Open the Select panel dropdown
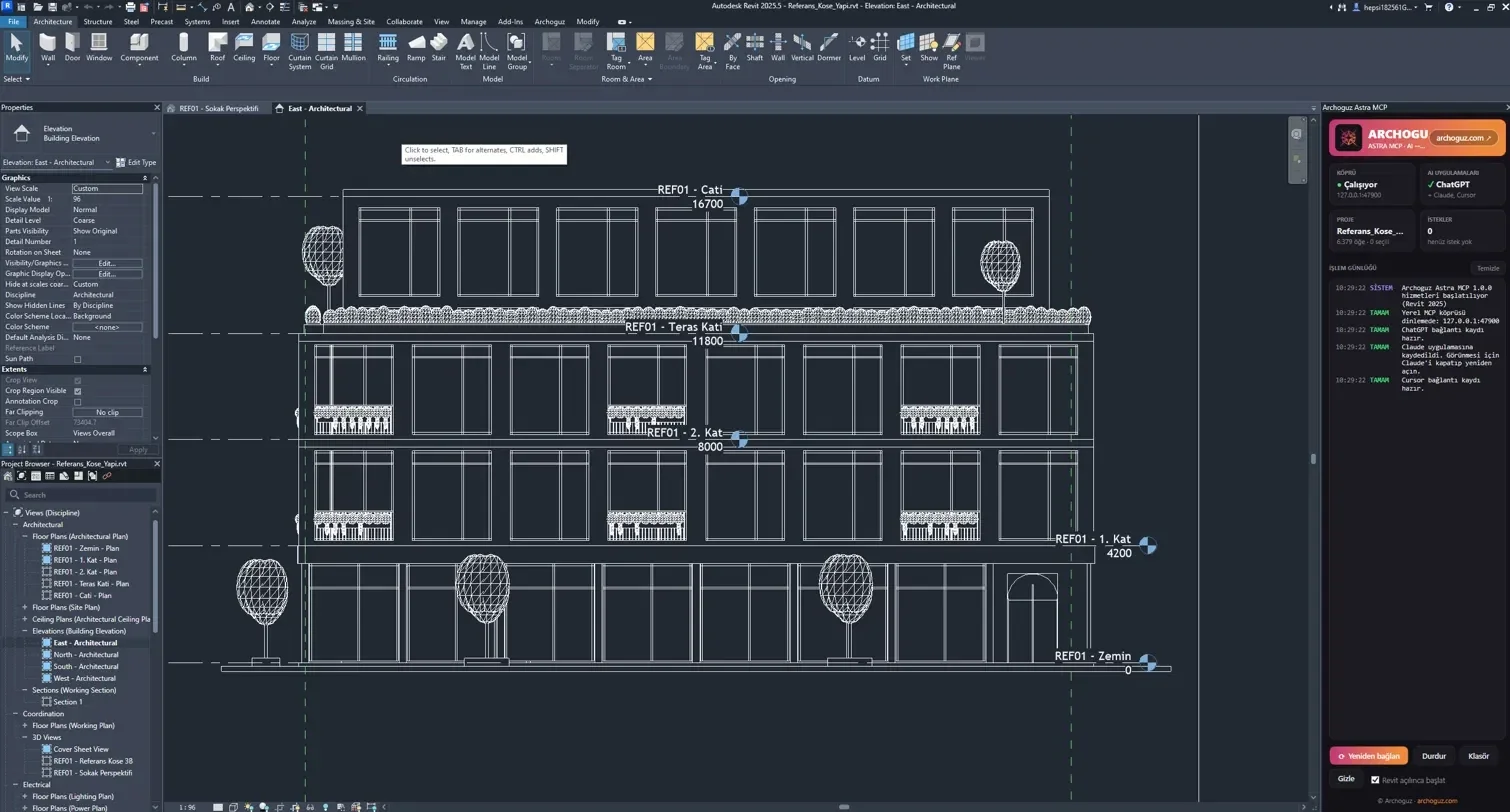The image size is (1510, 812). tap(16, 79)
